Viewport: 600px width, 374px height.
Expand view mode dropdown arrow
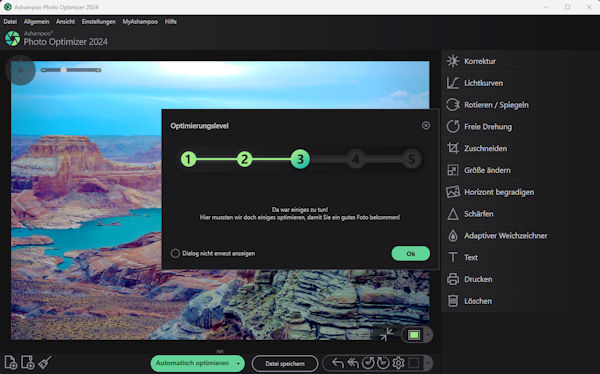[x=428, y=335]
